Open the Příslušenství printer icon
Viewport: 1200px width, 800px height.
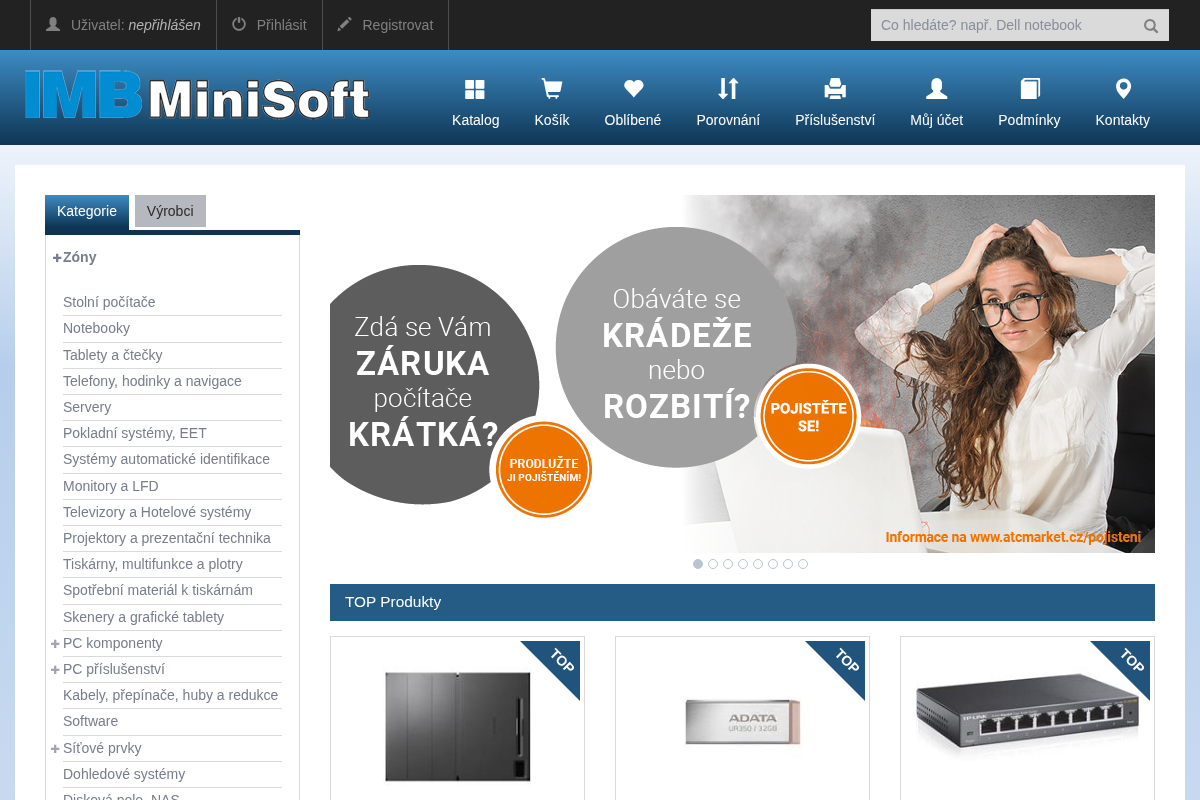(835, 89)
